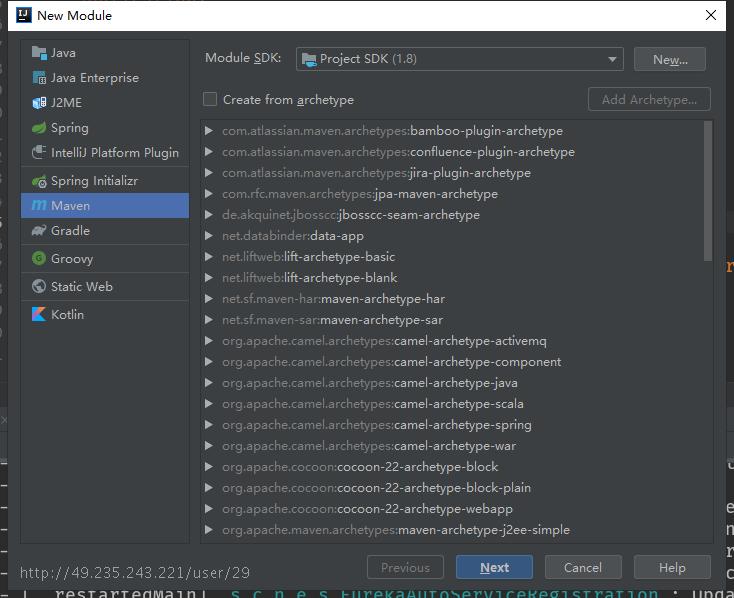
Task: Click the archetype list vertical scrollbar
Action: (x=708, y=191)
